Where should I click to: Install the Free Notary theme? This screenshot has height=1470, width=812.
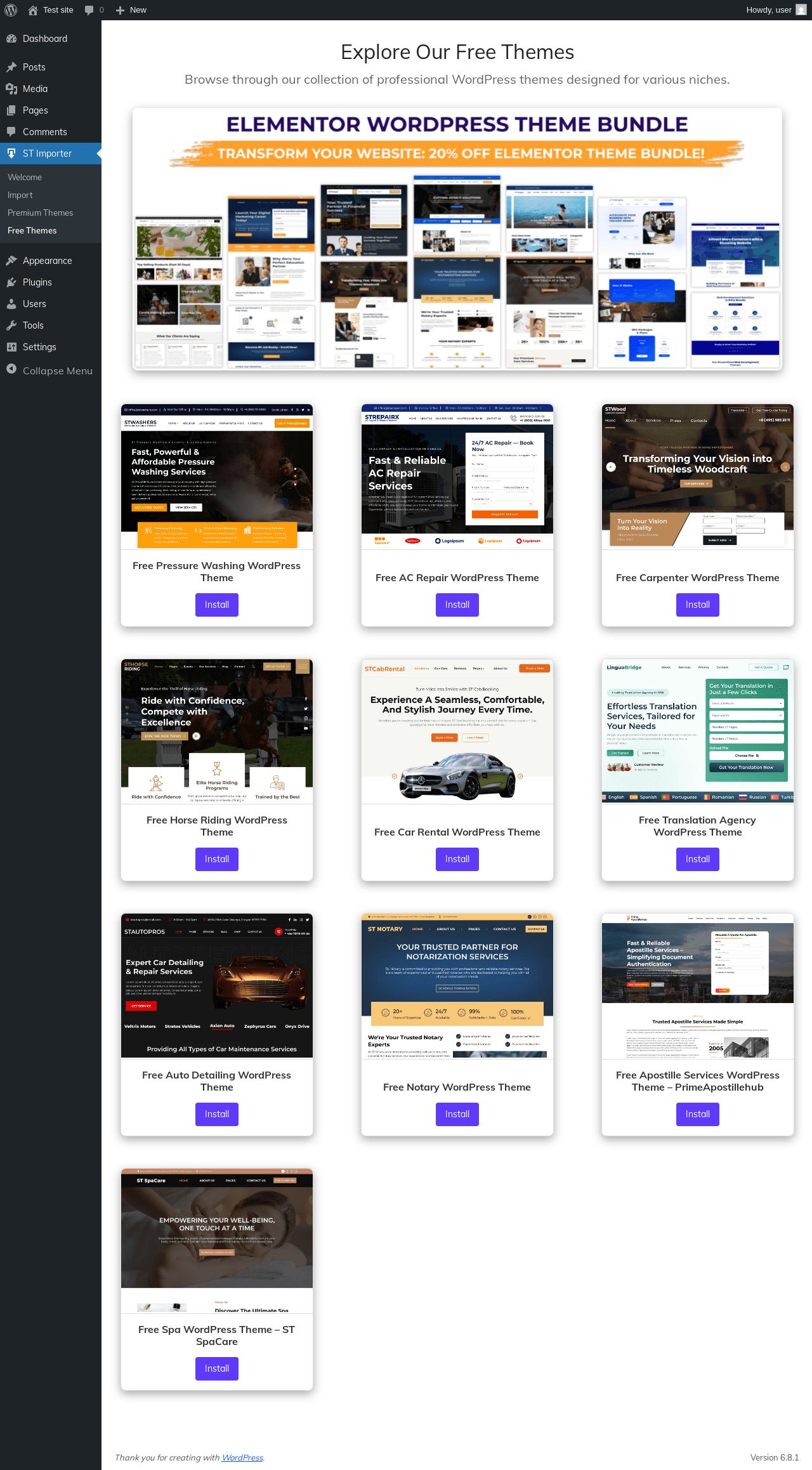pos(457,1114)
